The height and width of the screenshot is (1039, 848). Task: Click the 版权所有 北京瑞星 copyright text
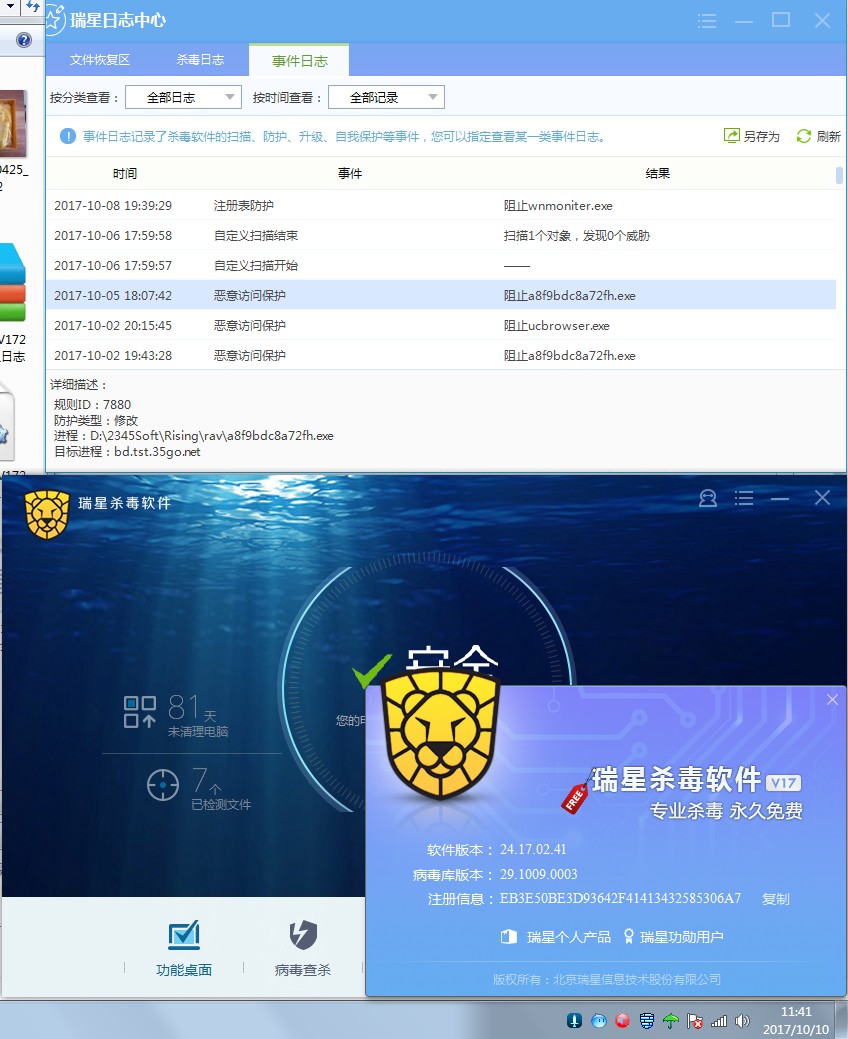tap(607, 979)
